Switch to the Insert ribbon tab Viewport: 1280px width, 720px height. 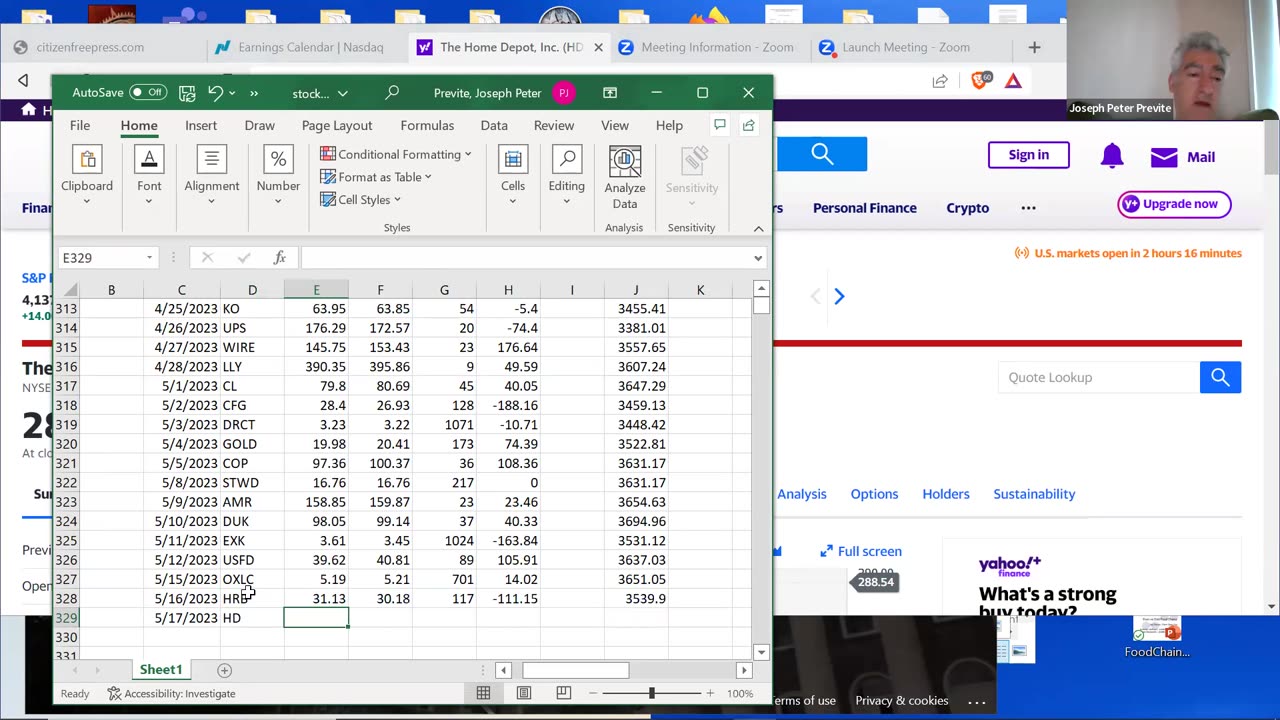click(201, 125)
